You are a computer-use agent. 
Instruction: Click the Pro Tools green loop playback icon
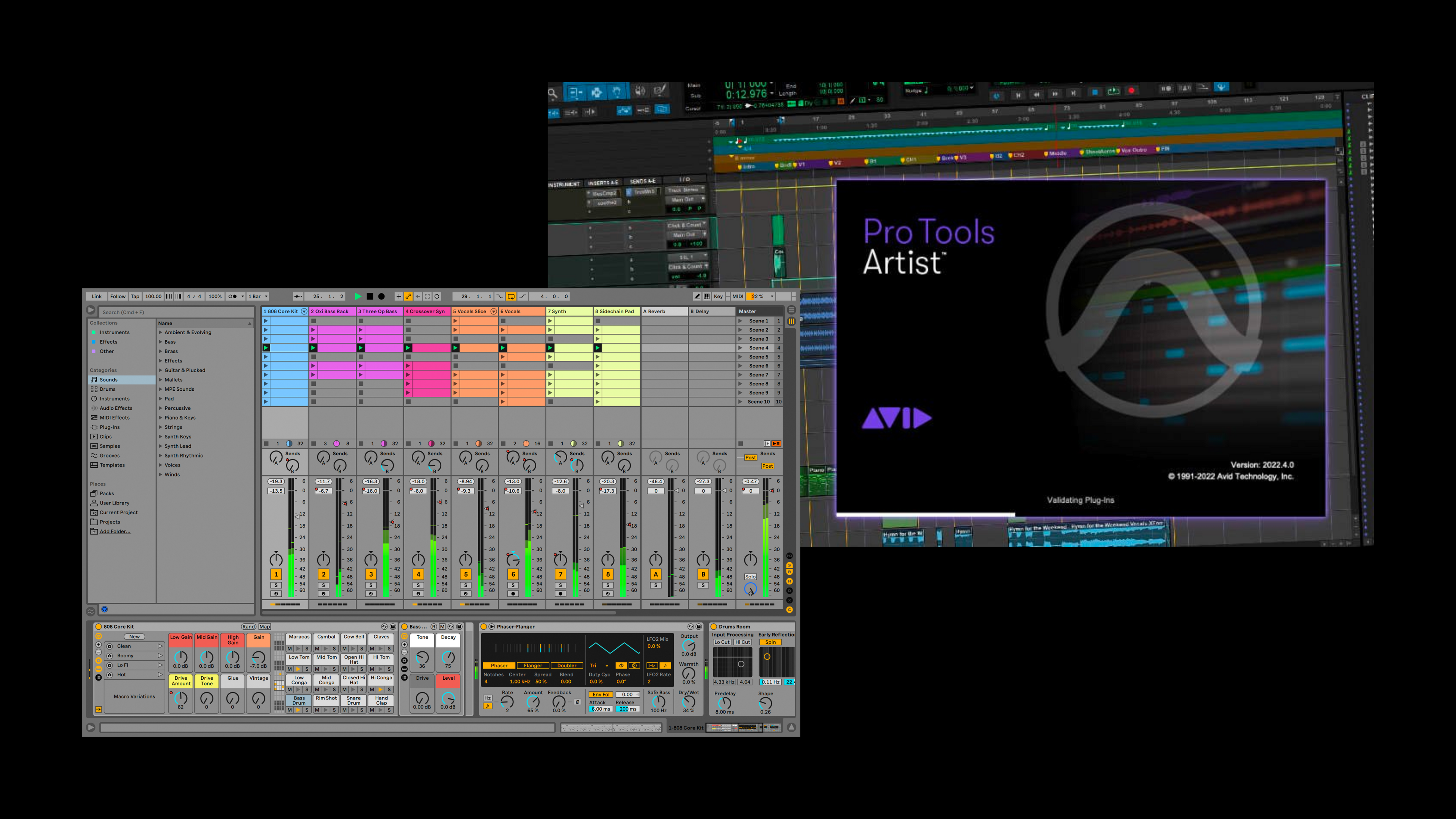click(x=1114, y=91)
